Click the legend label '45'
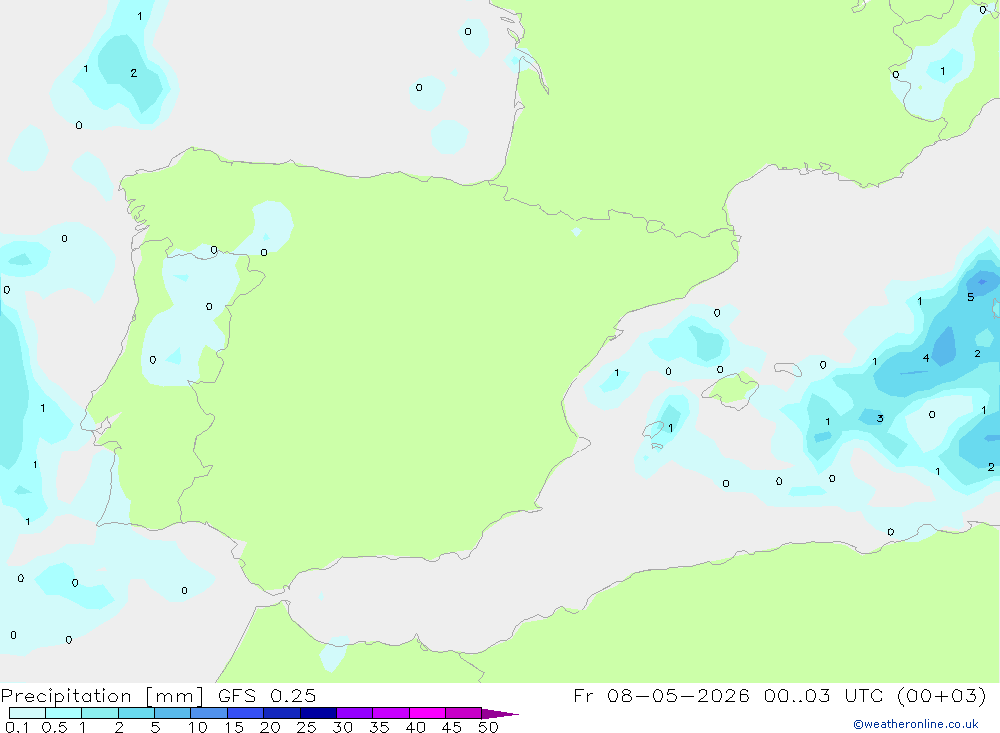Image resolution: width=1000 pixels, height=733 pixels. coord(452,727)
